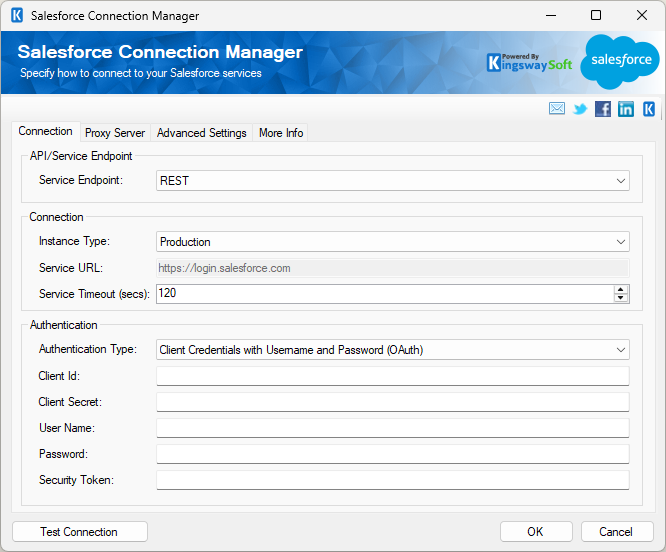Open the Advanced Settings tab
The height and width of the screenshot is (552, 666).
pos(201,133)
